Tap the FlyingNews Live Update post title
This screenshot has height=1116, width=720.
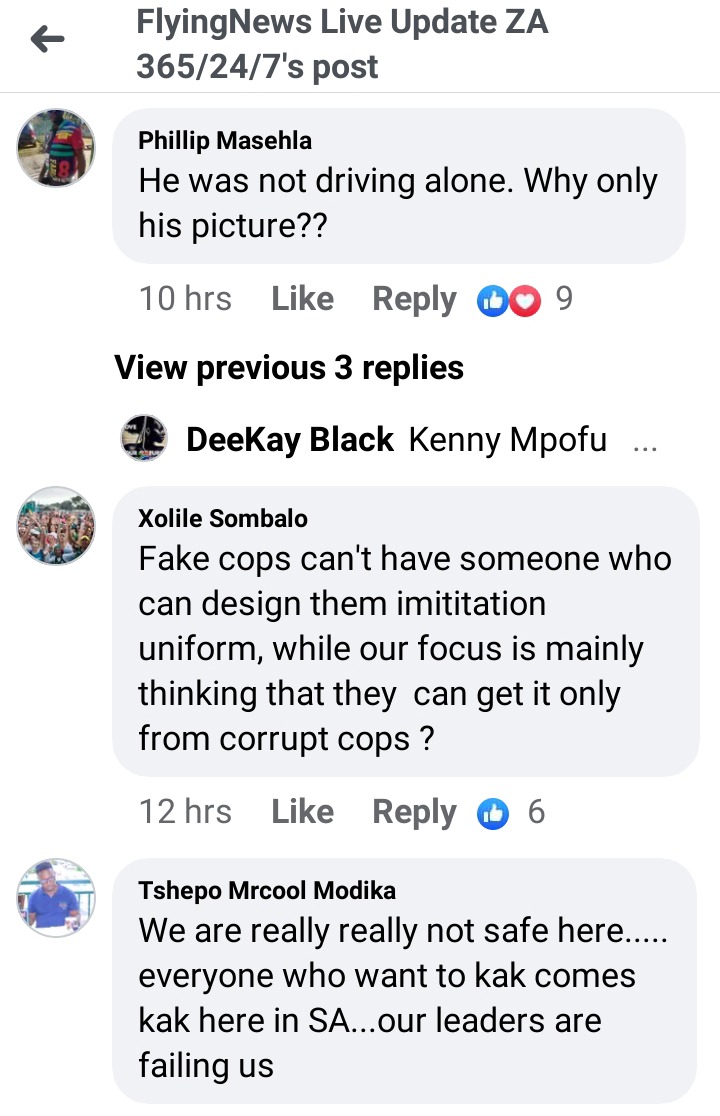point(342,45)
